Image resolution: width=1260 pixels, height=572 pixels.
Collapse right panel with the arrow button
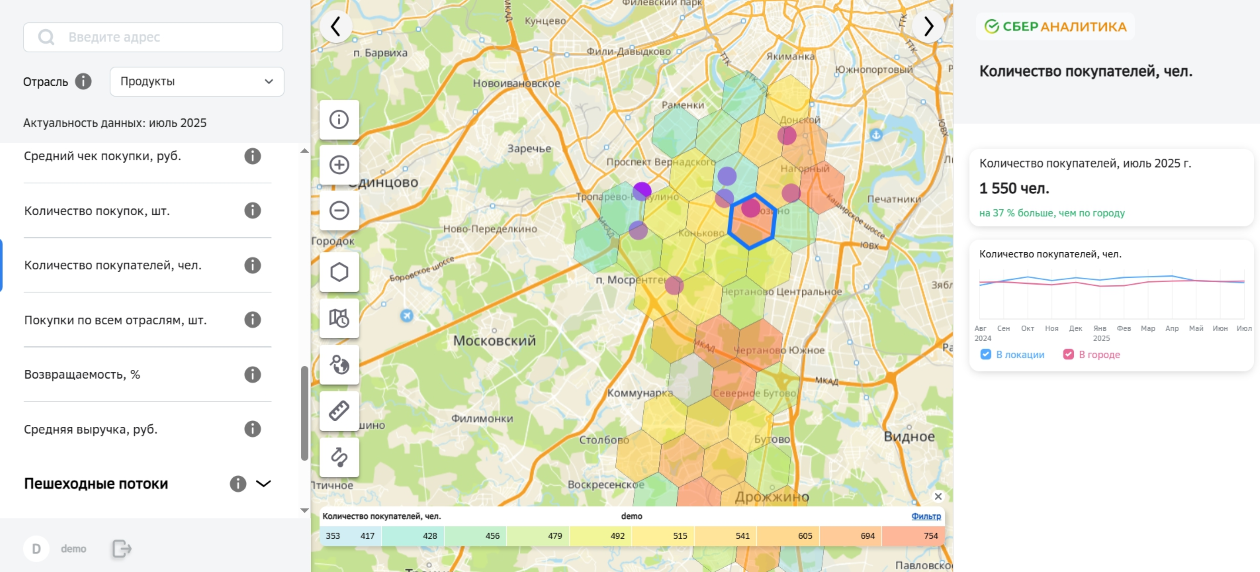click(928, 27)
